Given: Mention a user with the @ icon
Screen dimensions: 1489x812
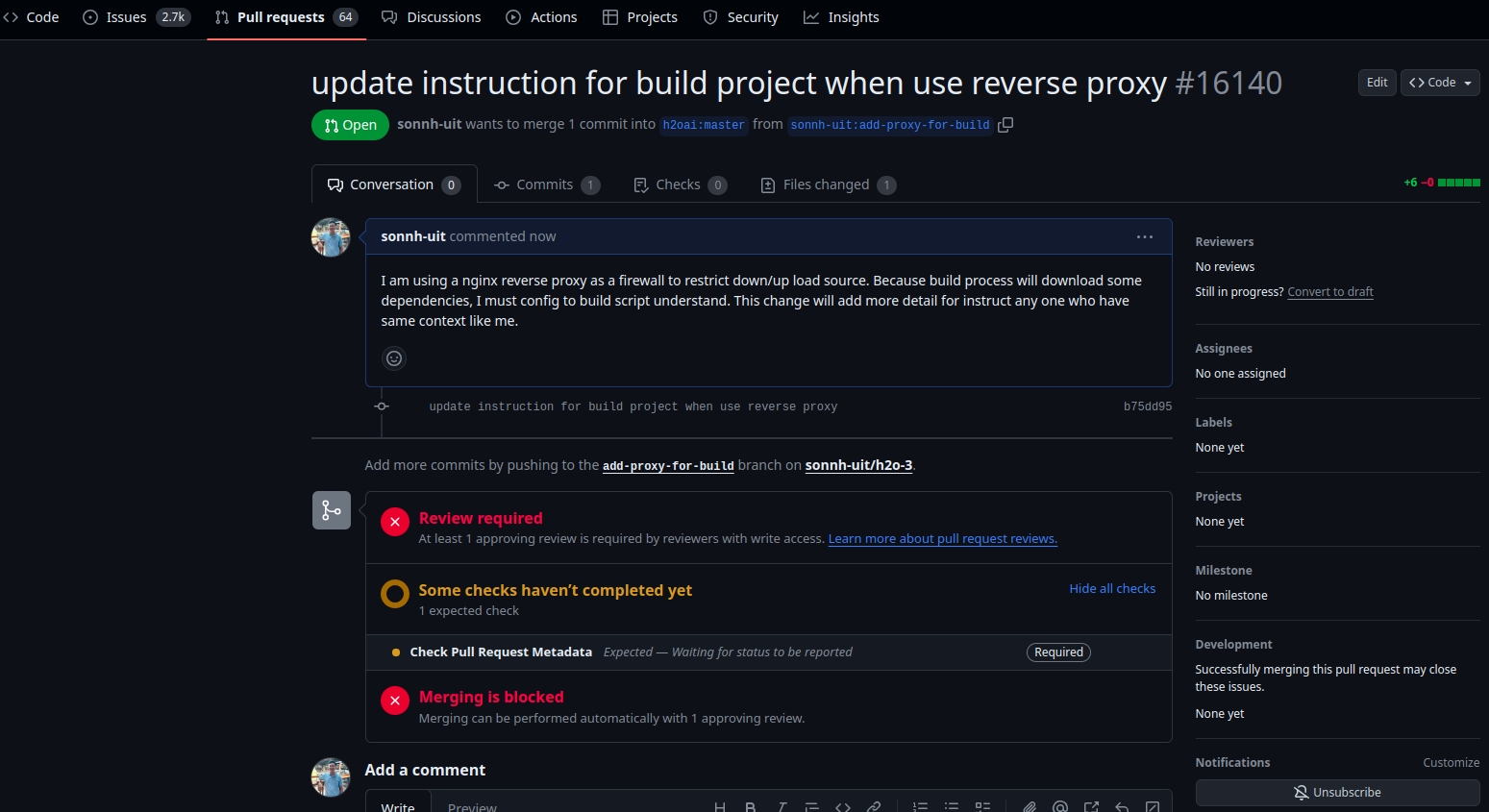Looking at the screenshot, I should [1060, 806].
